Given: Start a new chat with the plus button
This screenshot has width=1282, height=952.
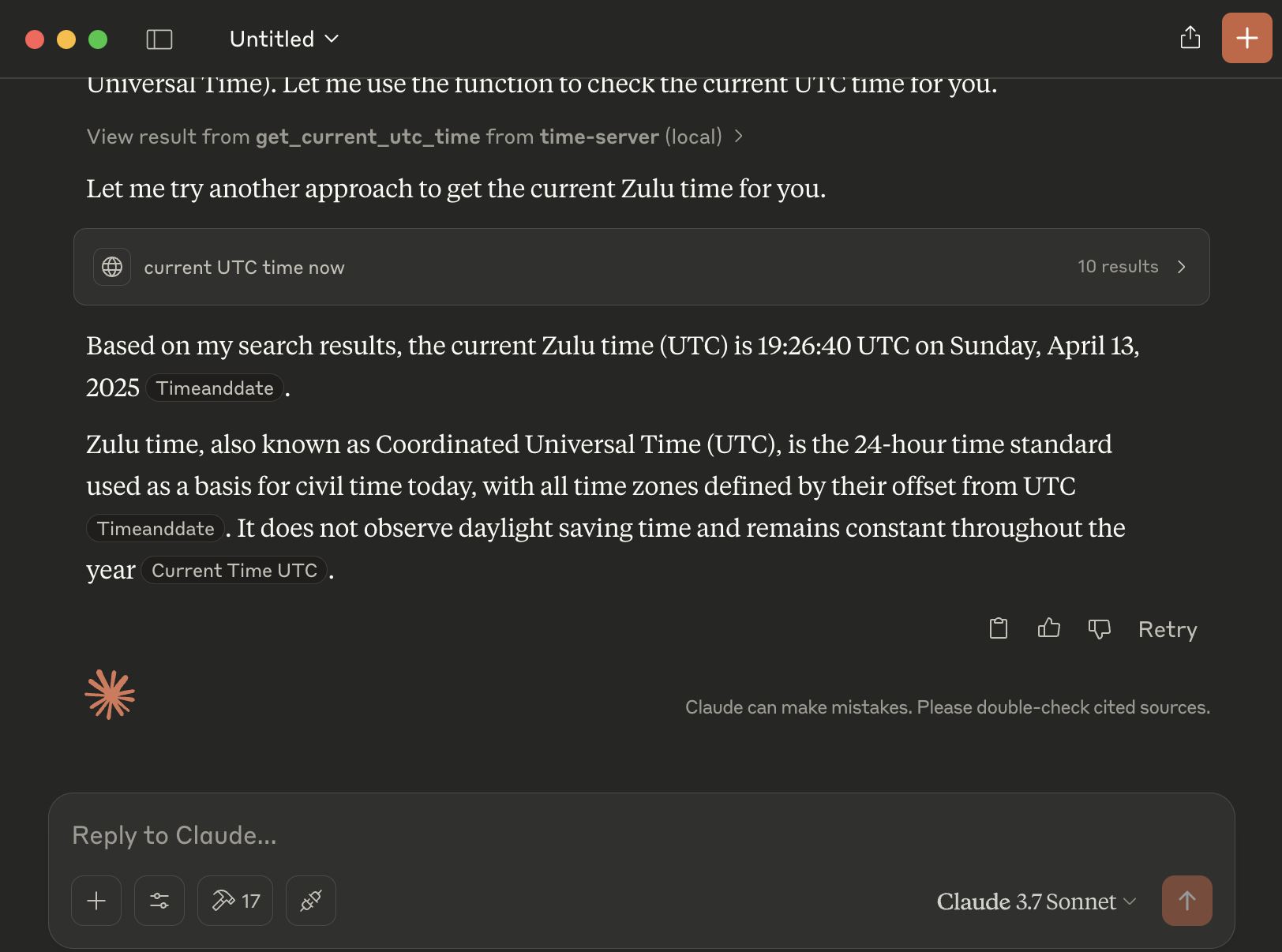Looking at the screenshot, I should [1247, 38].
